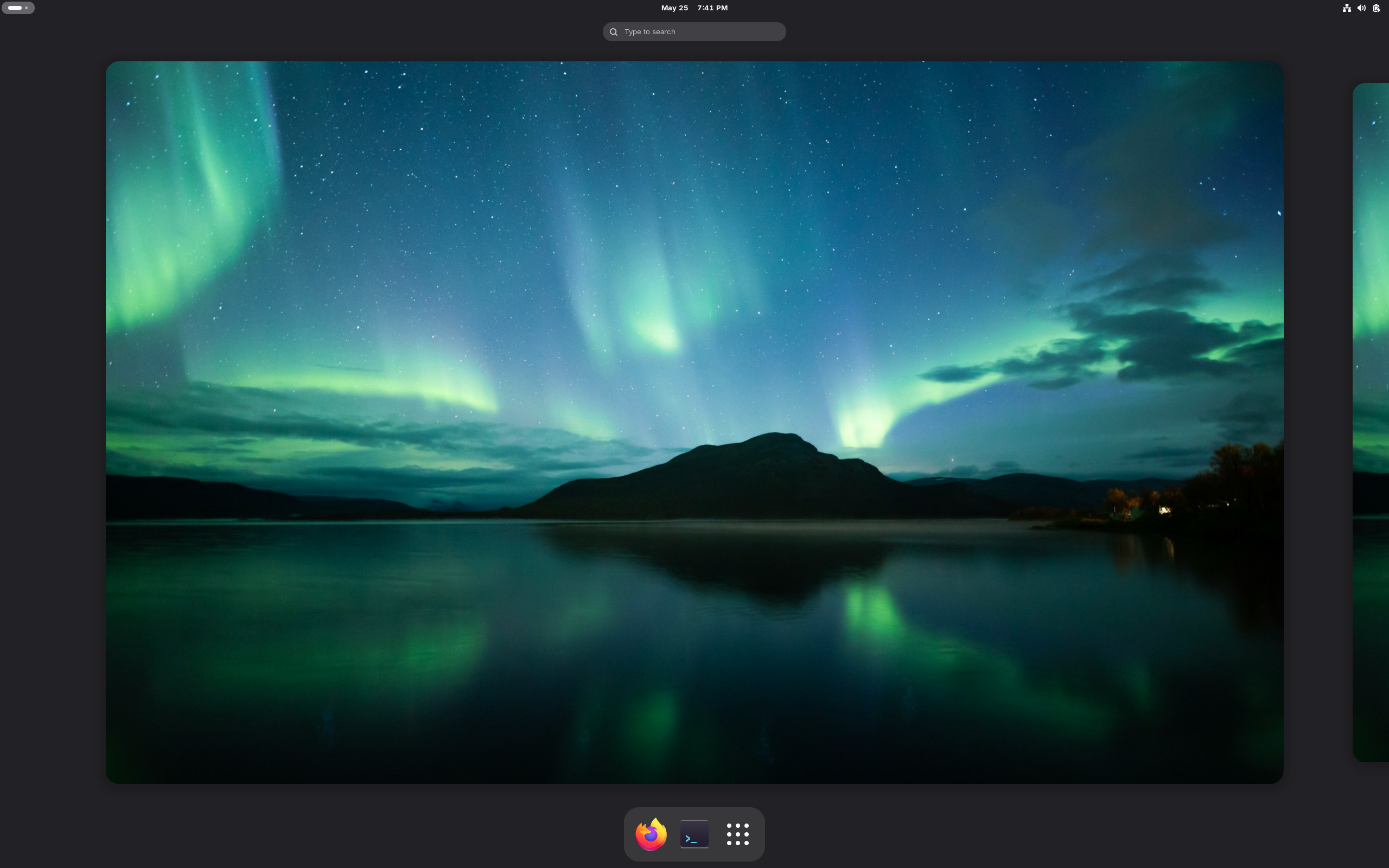Expand the calendar and notifications popover
This screenshot has height=868, width=1389.
[694, 8]
